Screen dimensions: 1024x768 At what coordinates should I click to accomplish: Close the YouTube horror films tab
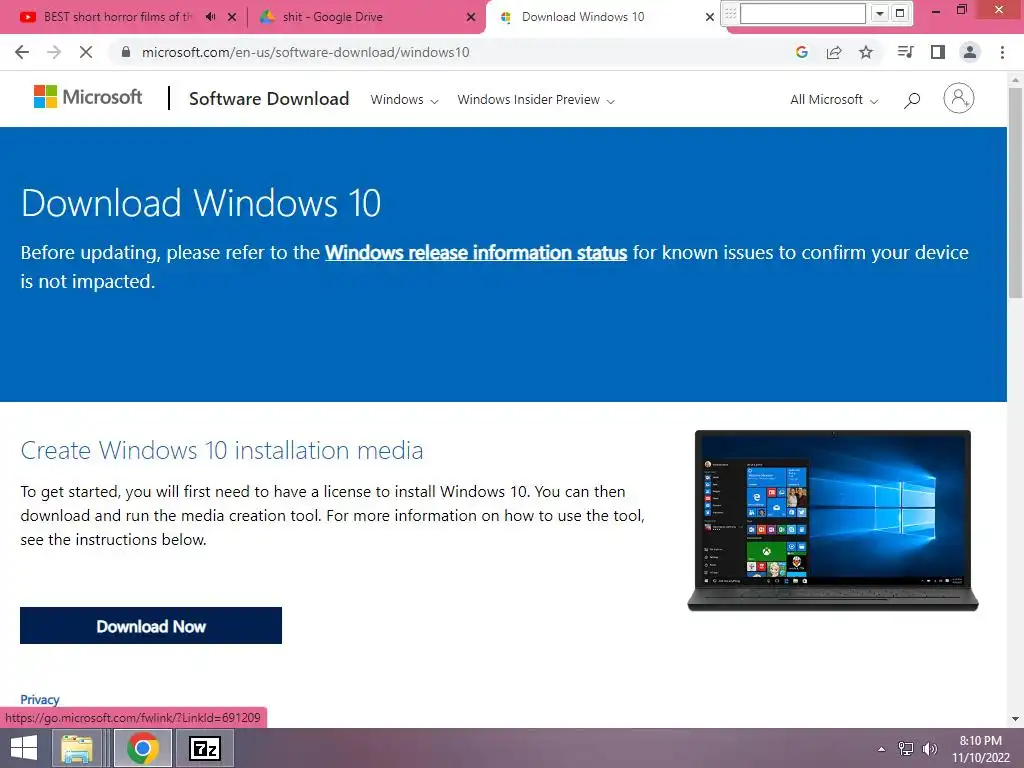coord(232,17)
